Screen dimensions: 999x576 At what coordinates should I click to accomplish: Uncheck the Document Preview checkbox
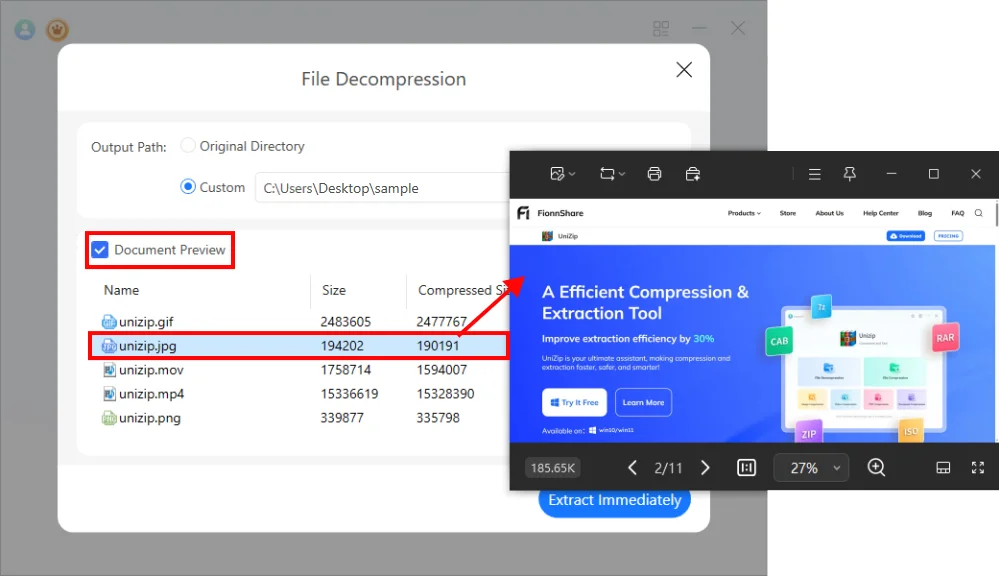[x=100, y=250]
